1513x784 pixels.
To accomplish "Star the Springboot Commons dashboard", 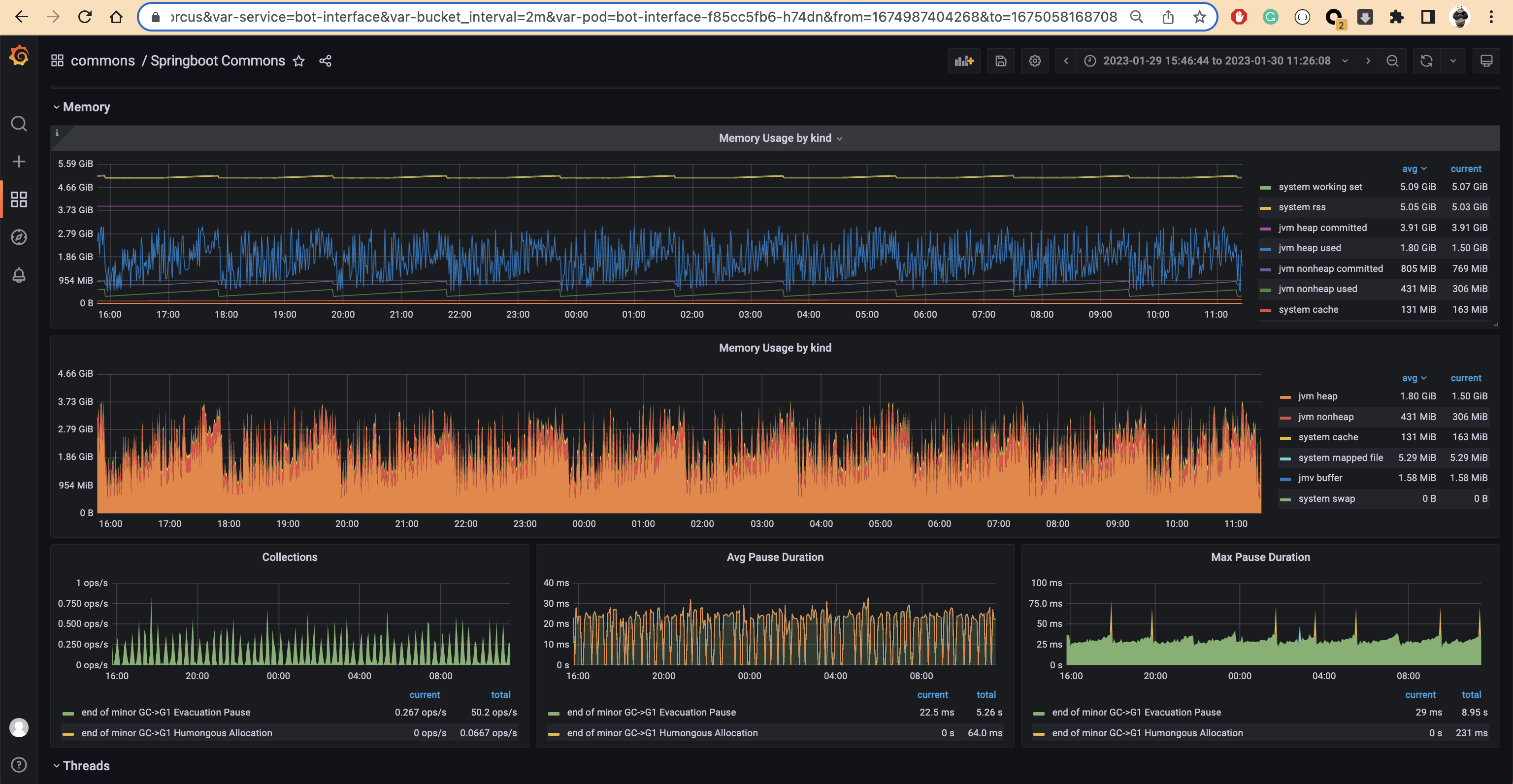I will pyautogui.click(x=299, y=61).
